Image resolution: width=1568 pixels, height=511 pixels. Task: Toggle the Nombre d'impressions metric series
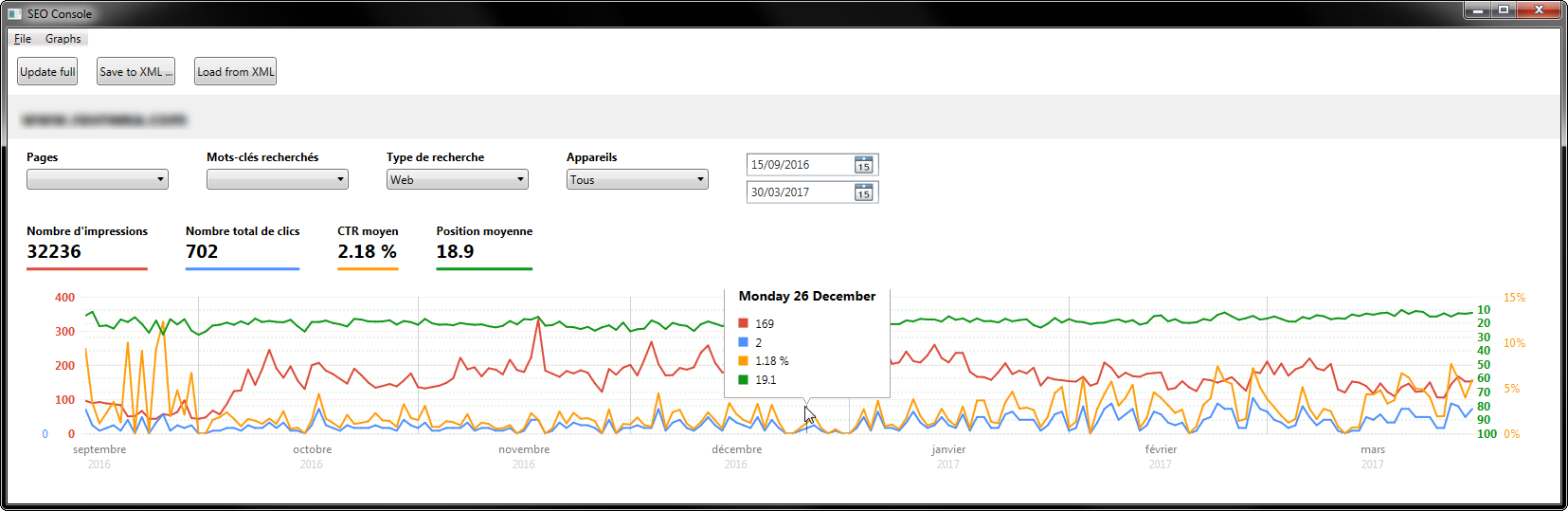click(86, 244)
